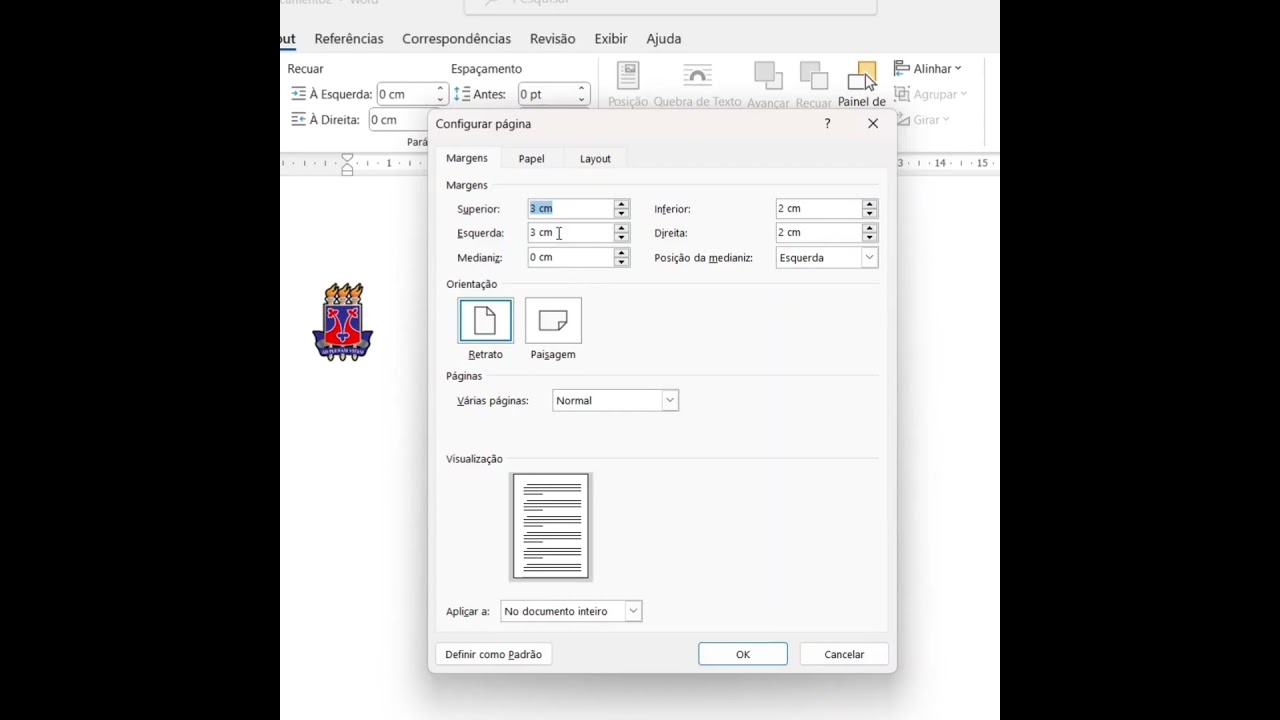Click the Cancelar button
Image resolution: width=1280 pixels, height=720 pixels.
(844, 654)
